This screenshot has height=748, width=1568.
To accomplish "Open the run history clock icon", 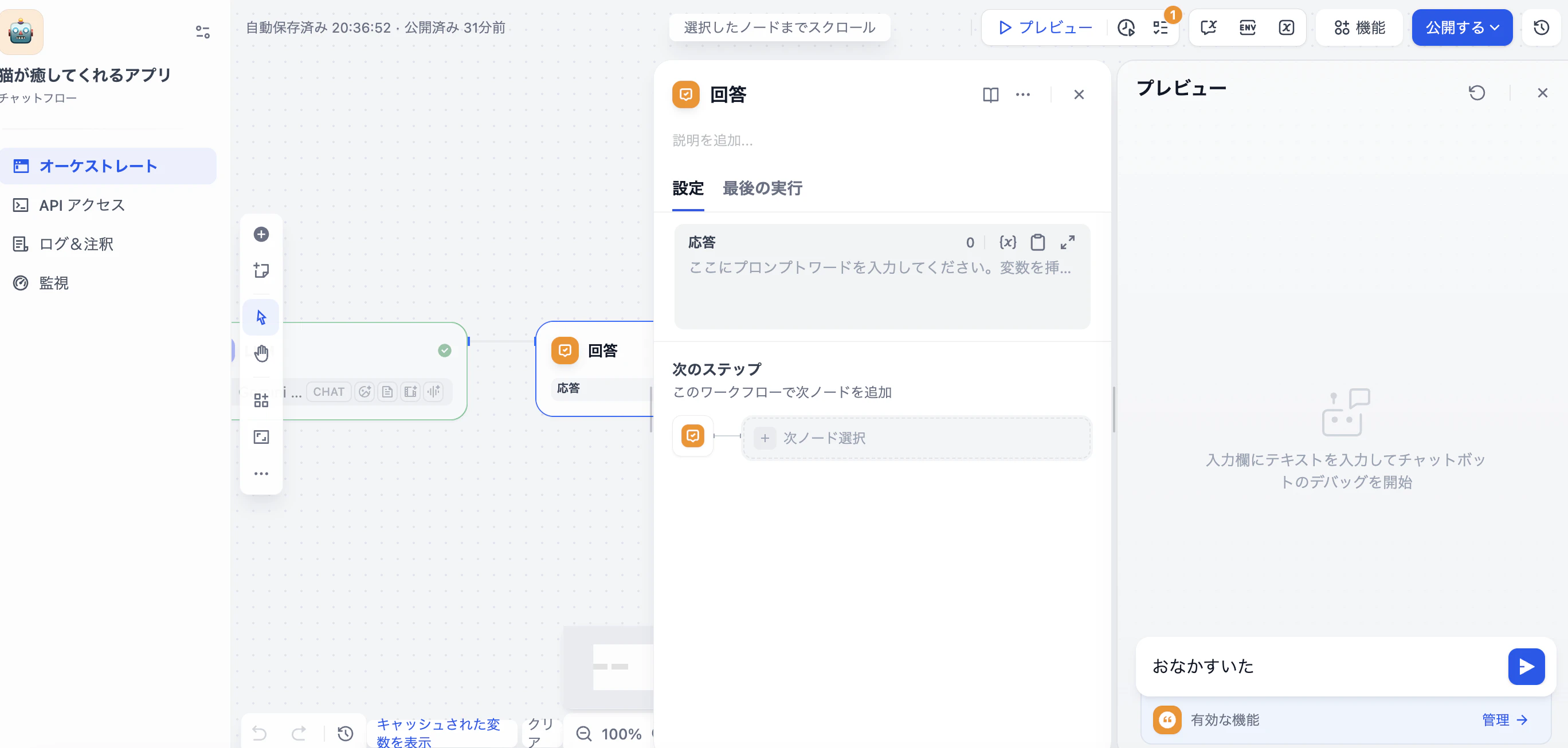I will [1126, 27].
